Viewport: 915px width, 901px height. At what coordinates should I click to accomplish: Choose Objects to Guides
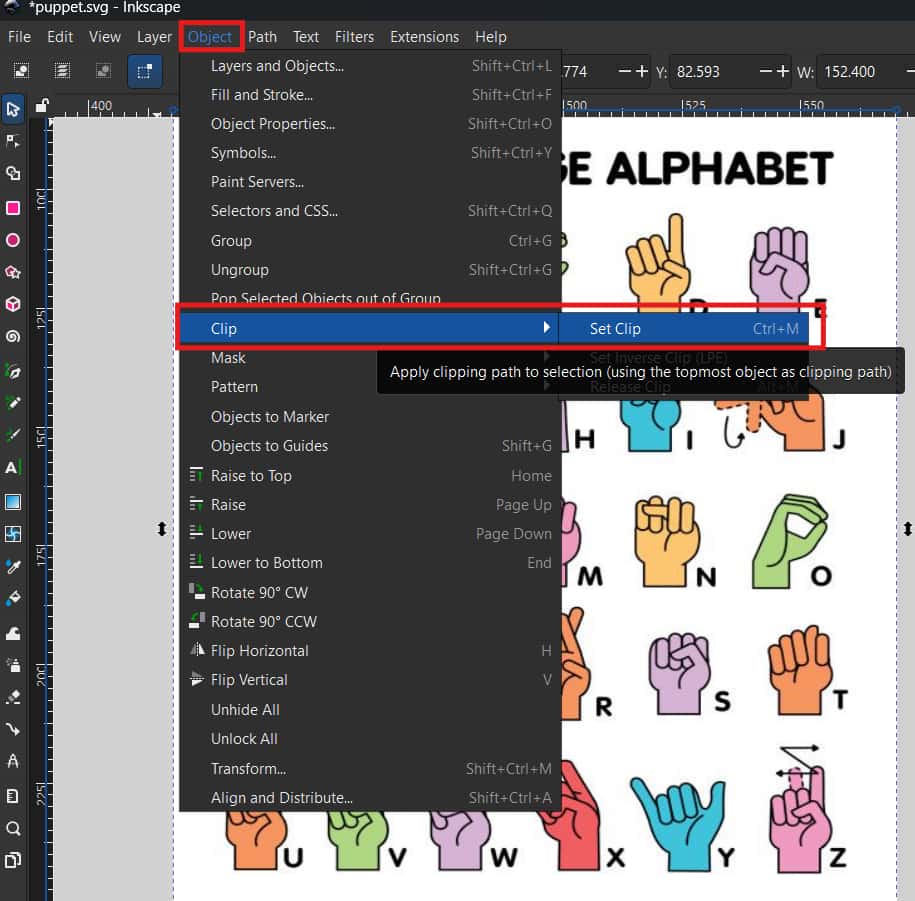point(370,446)
